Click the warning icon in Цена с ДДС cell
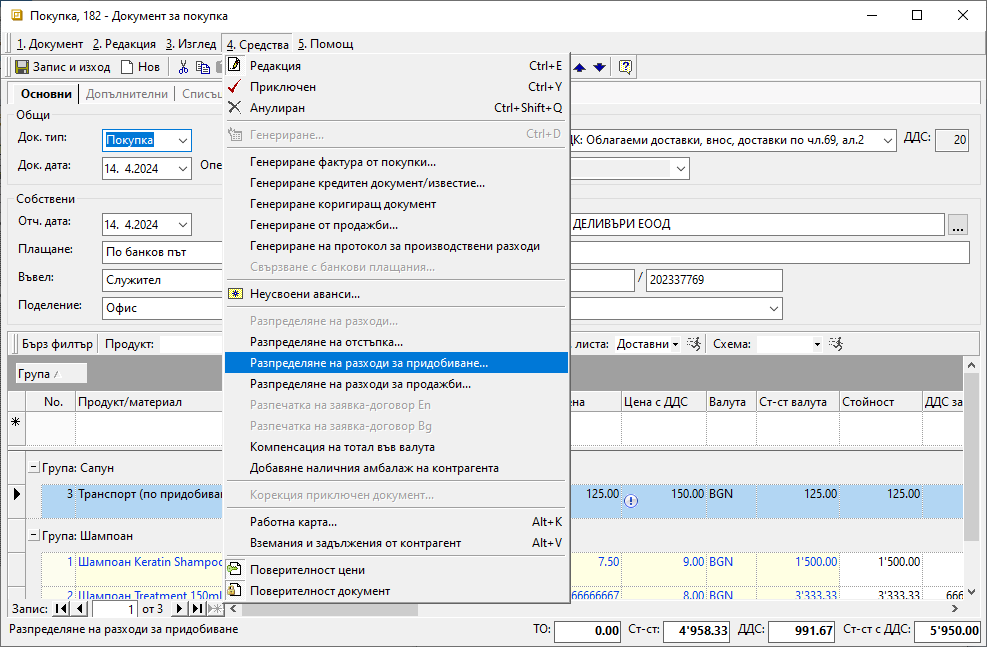The image size is (987, 647). click(x=630, y=501)
